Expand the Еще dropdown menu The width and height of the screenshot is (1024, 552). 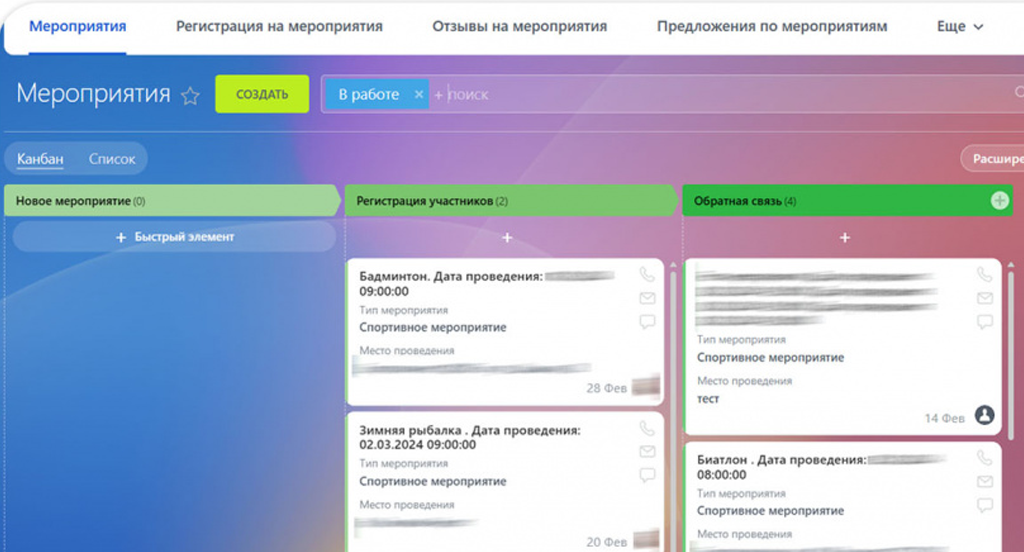[960, 27]
